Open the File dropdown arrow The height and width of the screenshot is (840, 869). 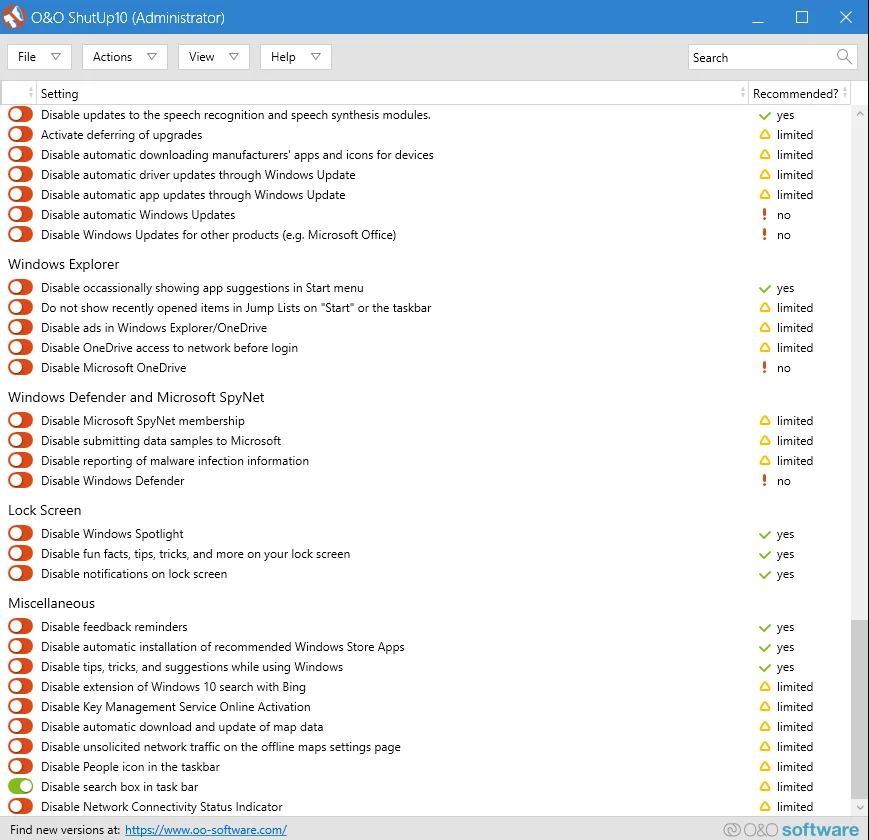pos(55,57)
